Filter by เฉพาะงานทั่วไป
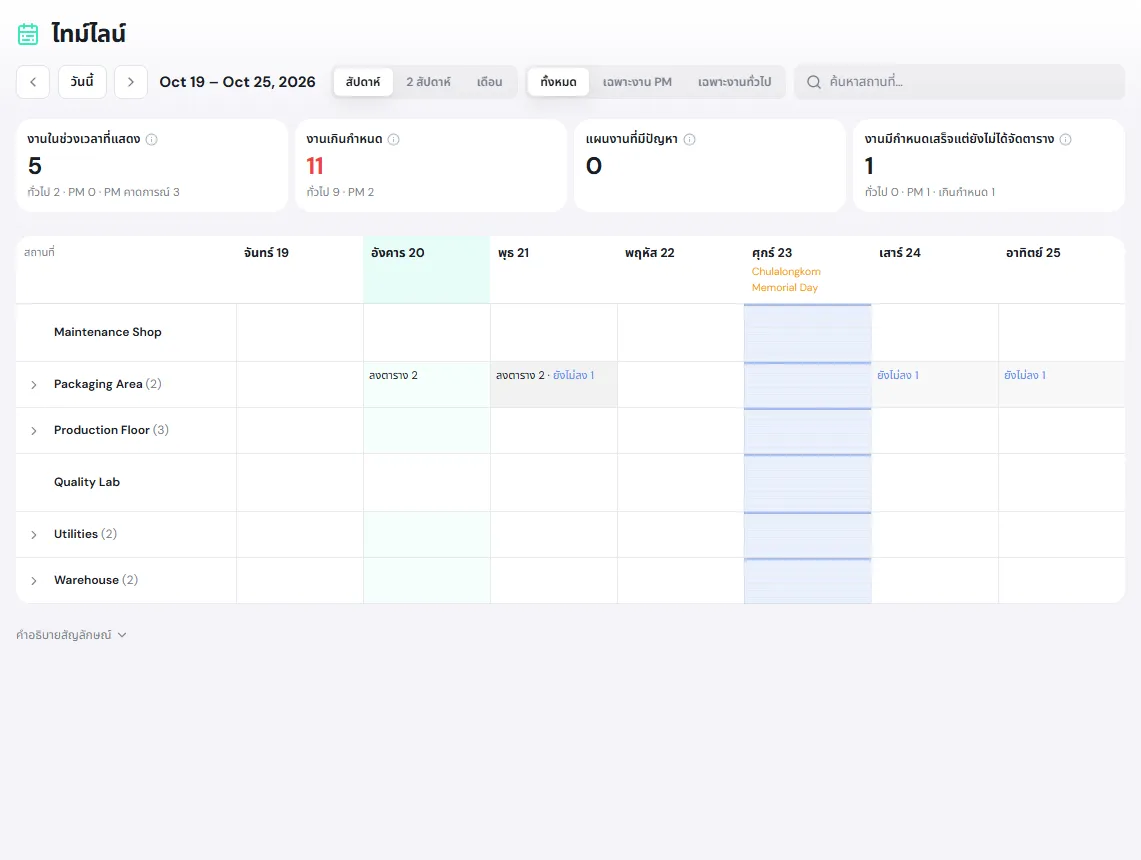This screenshot has width=1141, height=860. click(x=734, y=82)
